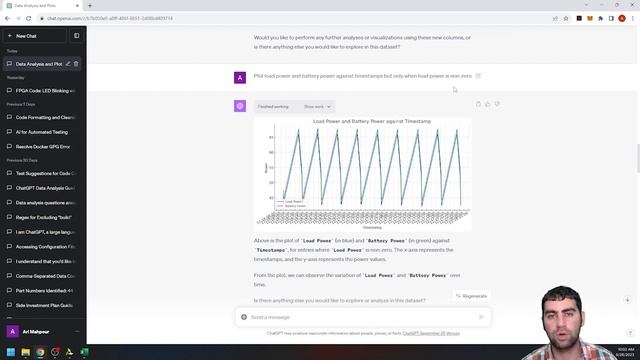Screen dimensions: 640x360
Task: Open 'Part Numbers Identified' chat
Action: [42, 291]
